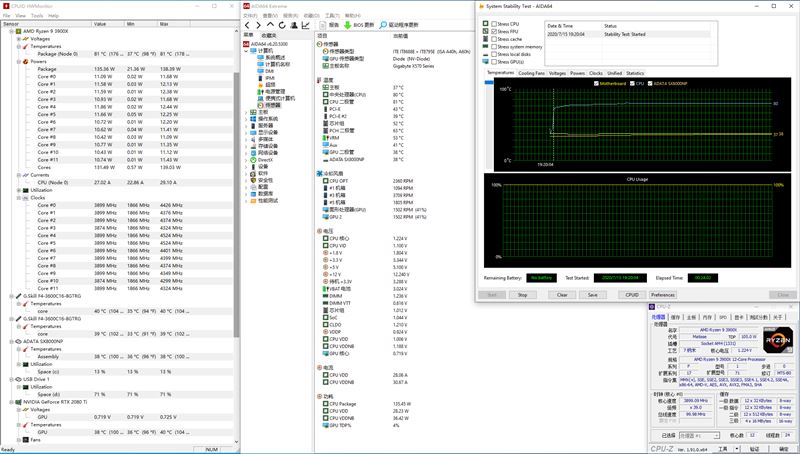Select 传感器 sensor node in AIDA64 tree
This screenshot has width=800, height=454.
click(x=269, y=105)
